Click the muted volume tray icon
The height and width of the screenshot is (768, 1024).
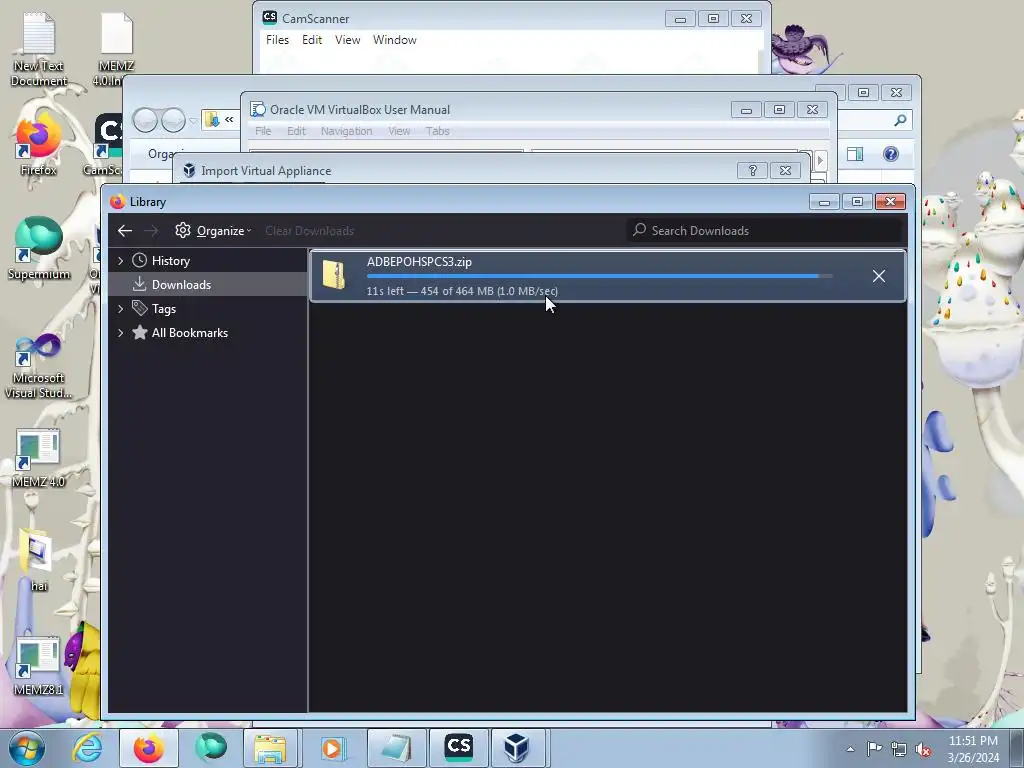923,749
